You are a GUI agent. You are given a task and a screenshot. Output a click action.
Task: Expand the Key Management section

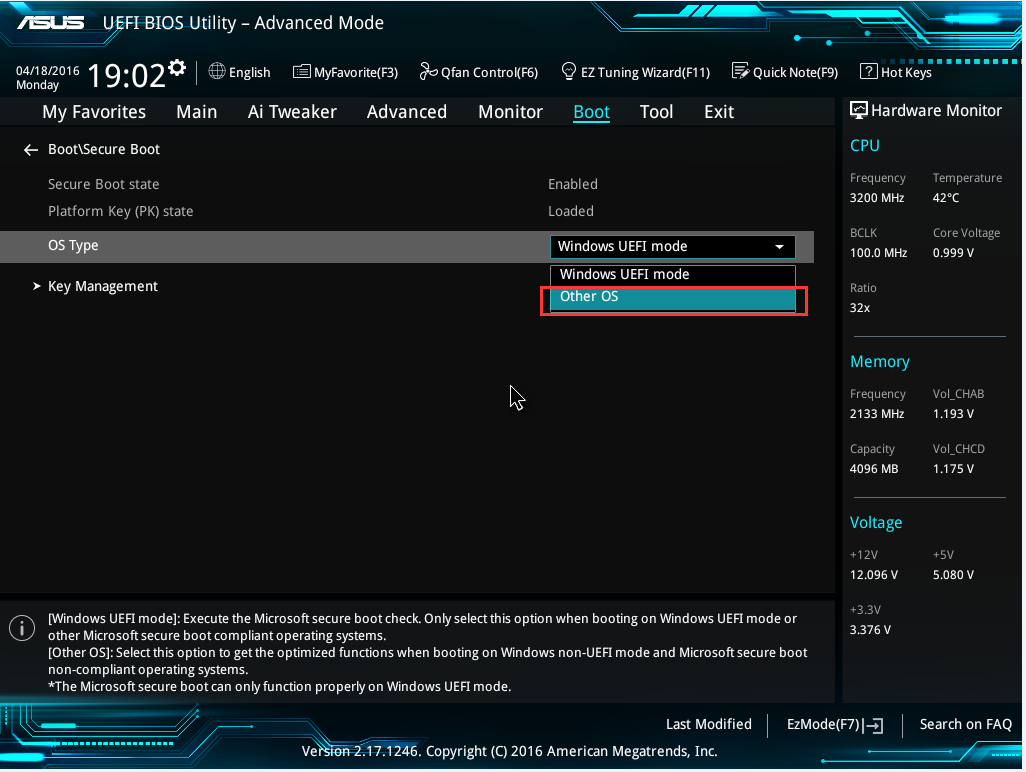[102, 286]
